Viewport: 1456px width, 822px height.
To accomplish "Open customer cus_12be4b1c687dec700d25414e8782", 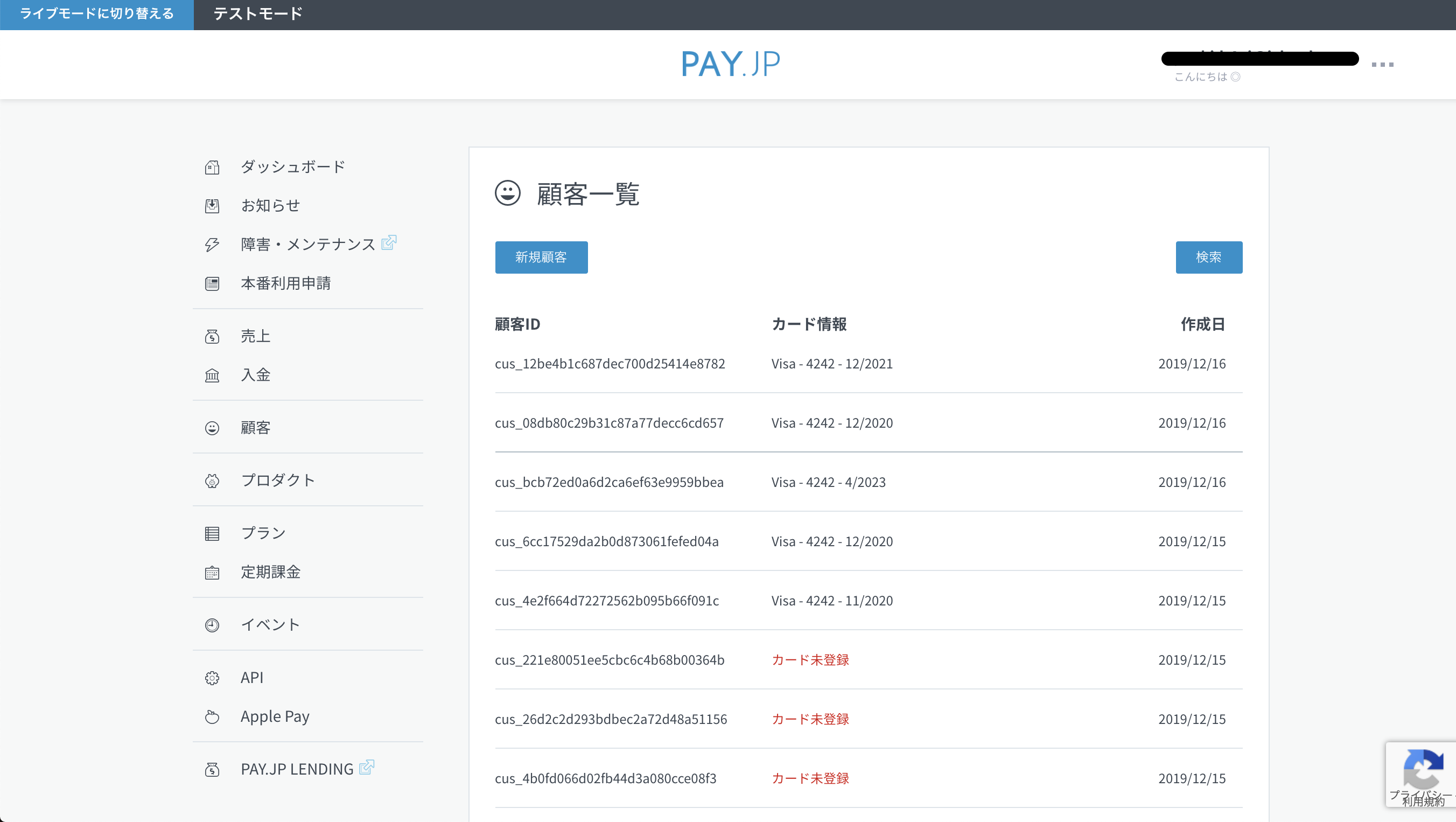I will click(x=610, y=364).
